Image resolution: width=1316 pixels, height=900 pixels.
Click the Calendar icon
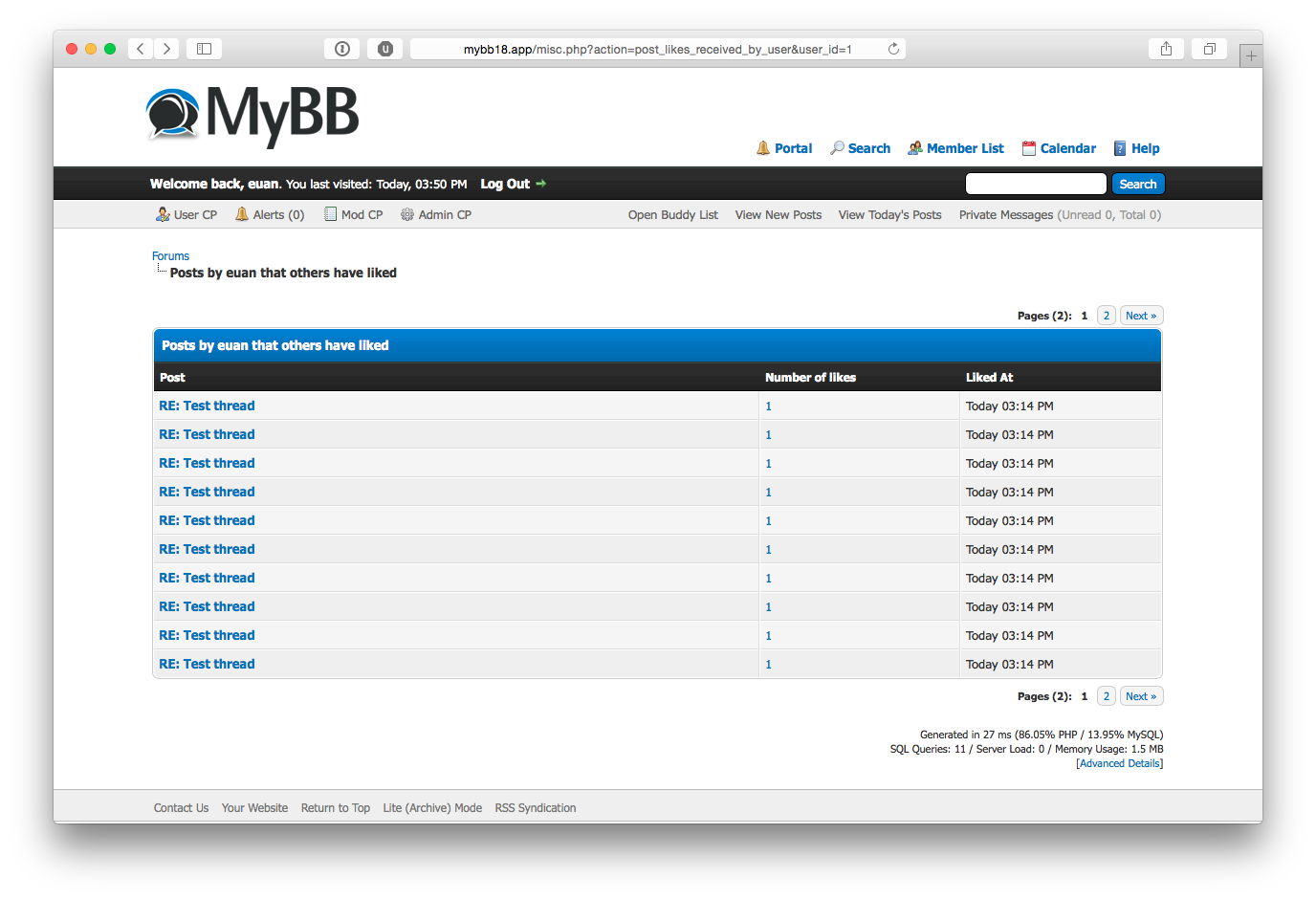(1029, 148)
